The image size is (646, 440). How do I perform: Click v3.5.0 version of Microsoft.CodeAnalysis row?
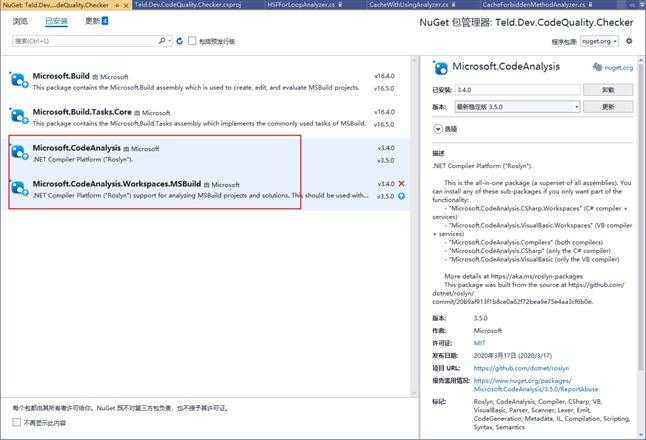coord(386,160)
